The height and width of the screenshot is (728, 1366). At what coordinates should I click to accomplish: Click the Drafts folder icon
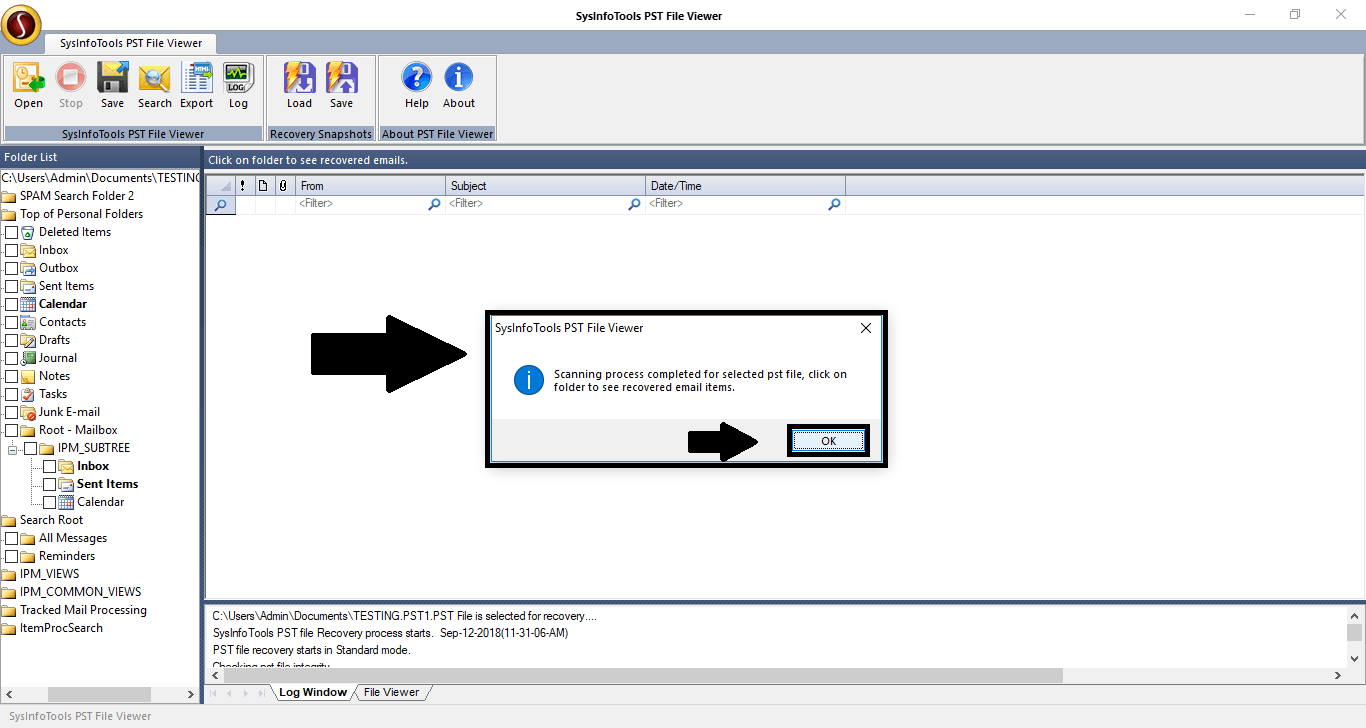click(28, 340)
